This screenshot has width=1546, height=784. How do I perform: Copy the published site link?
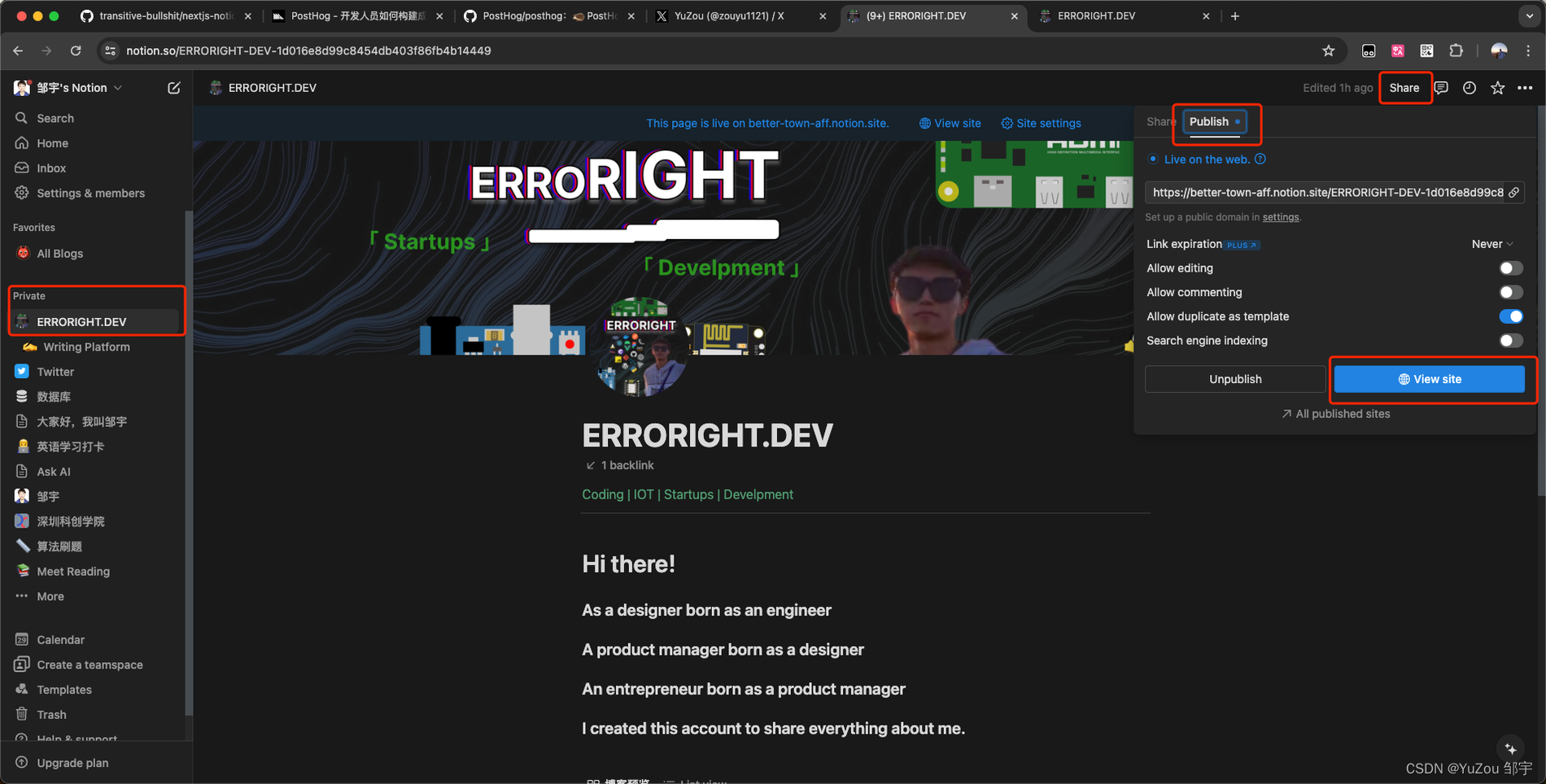[1513, 193]
